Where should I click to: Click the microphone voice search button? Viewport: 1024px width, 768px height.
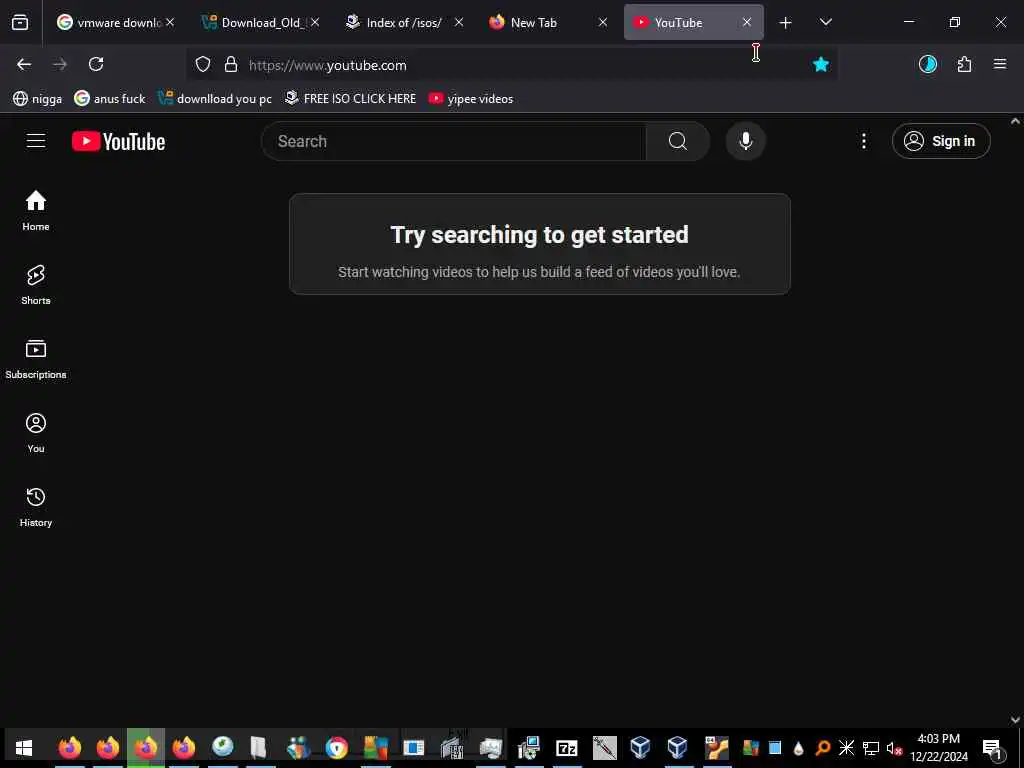745,141
